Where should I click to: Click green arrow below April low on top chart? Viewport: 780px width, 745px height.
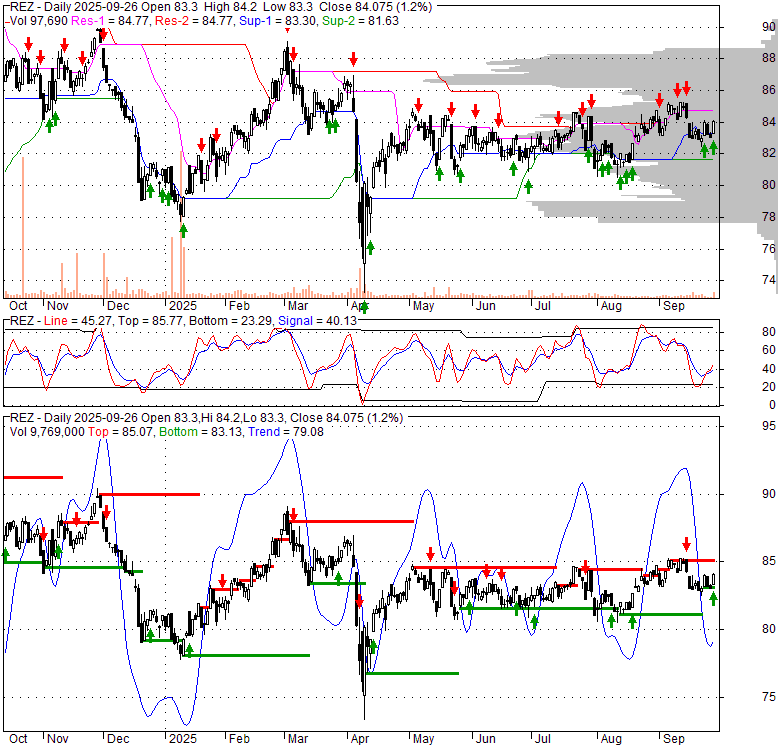tap(365, 307)
